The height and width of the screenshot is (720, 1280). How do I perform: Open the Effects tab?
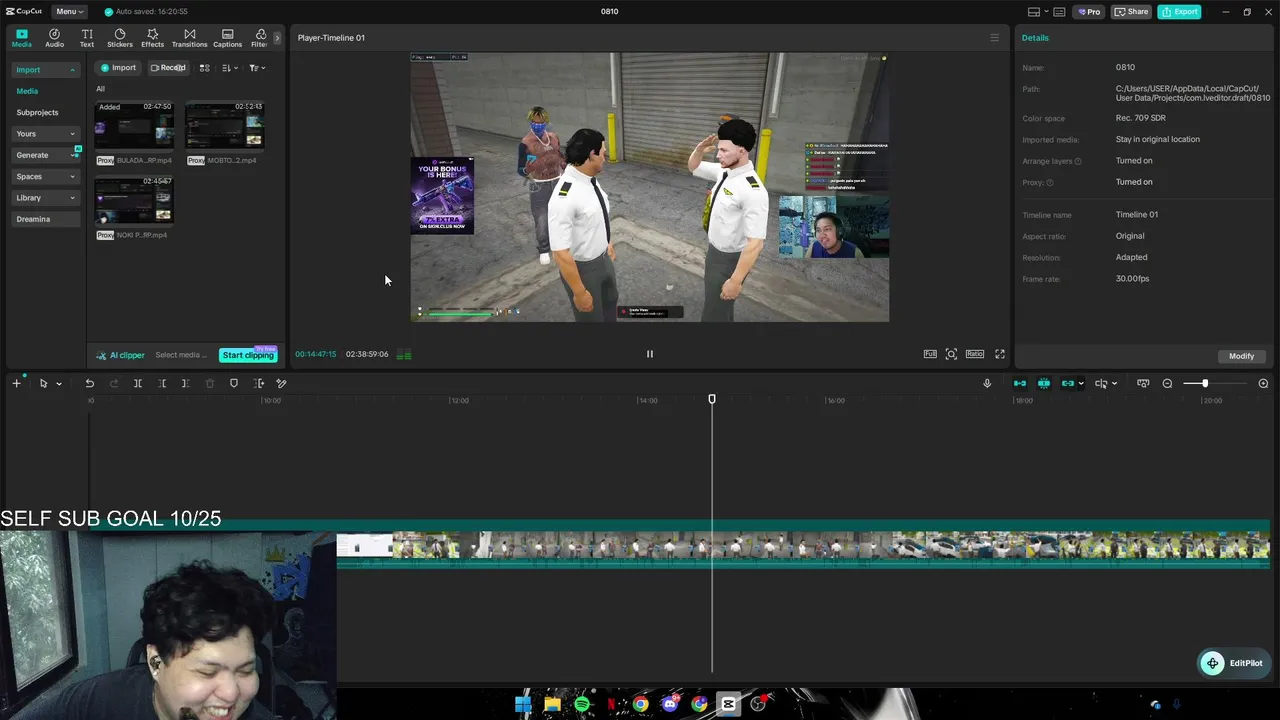point(152,38)
